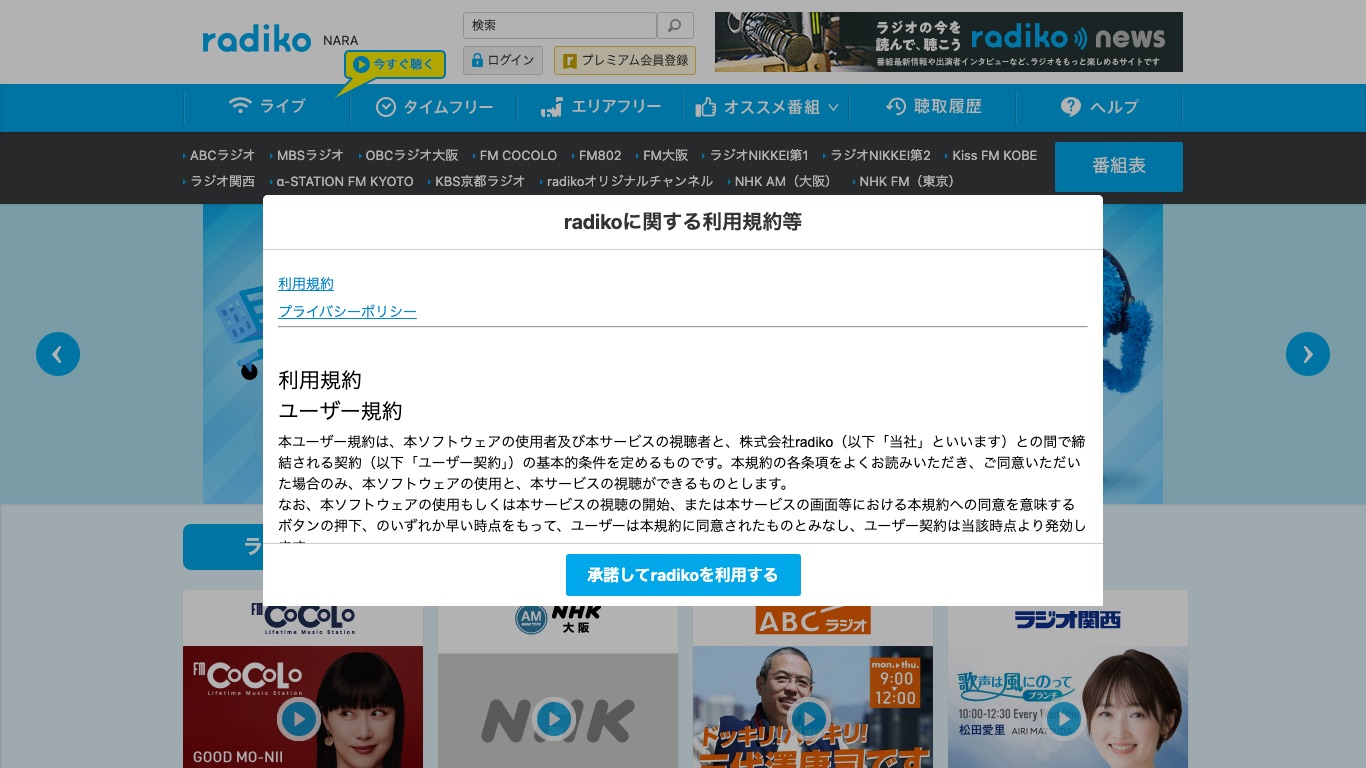Select ABCラジオ station link
Viewport: 1366px width, 768px height.
point(222,155)
